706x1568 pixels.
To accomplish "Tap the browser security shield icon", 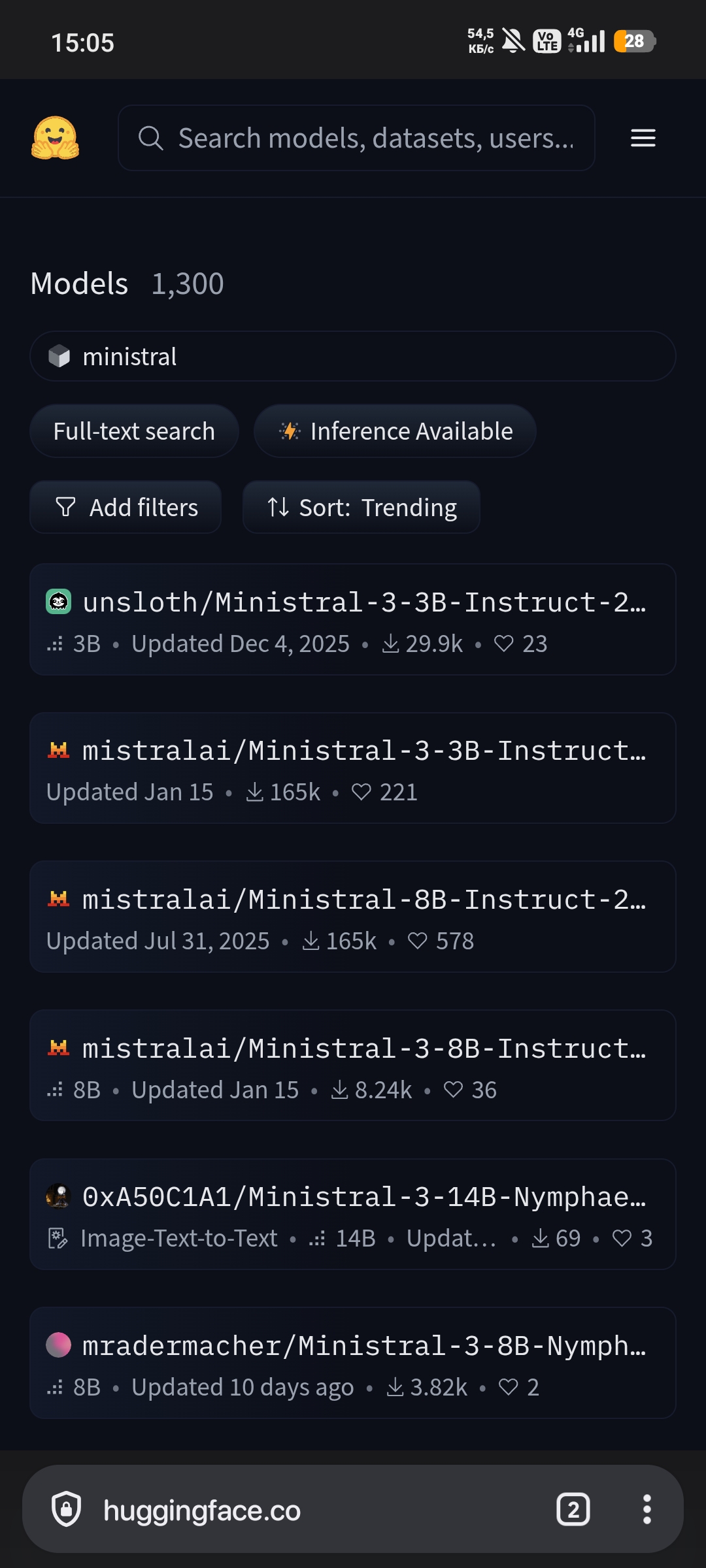I will [x=66, y=1509].
